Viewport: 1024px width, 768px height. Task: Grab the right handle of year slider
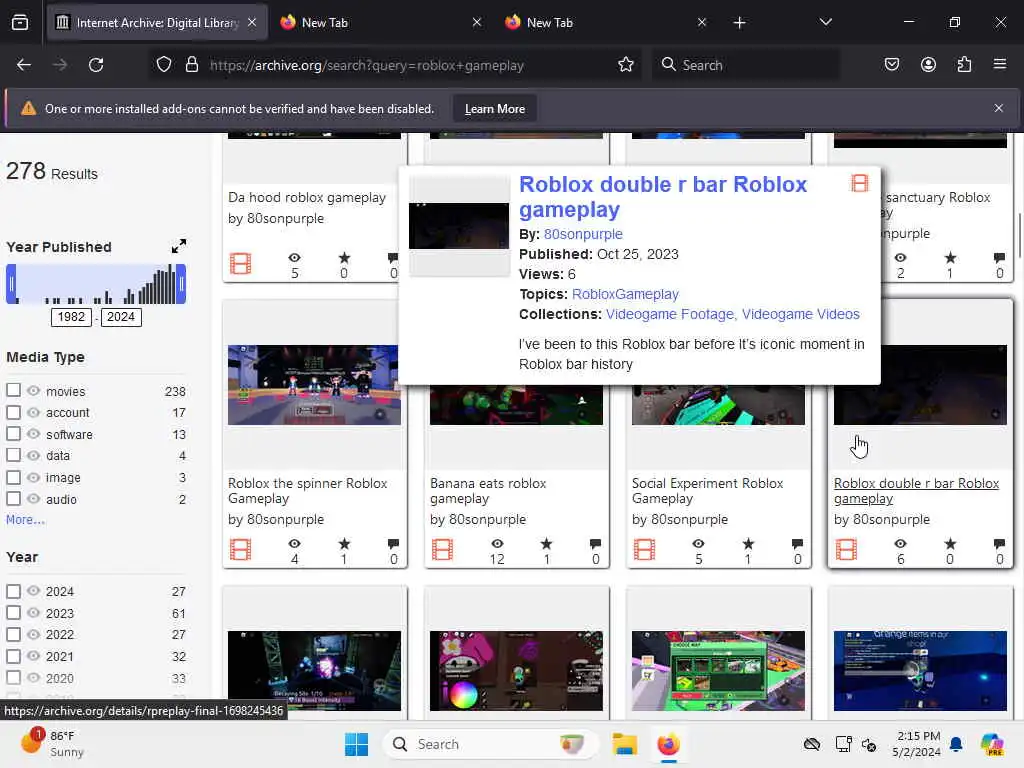[x=181, y=284]
